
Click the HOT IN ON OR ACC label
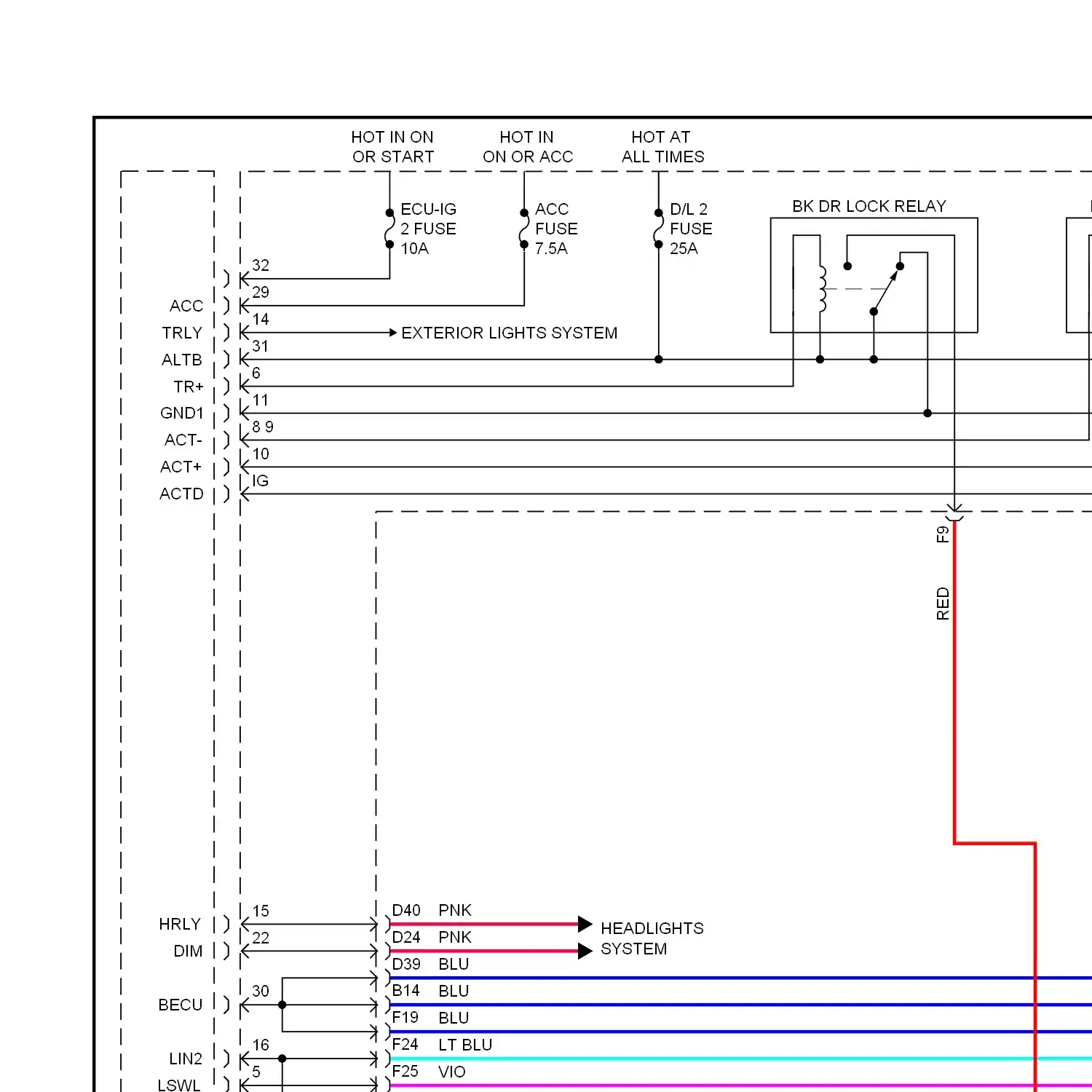coord(527,147)
